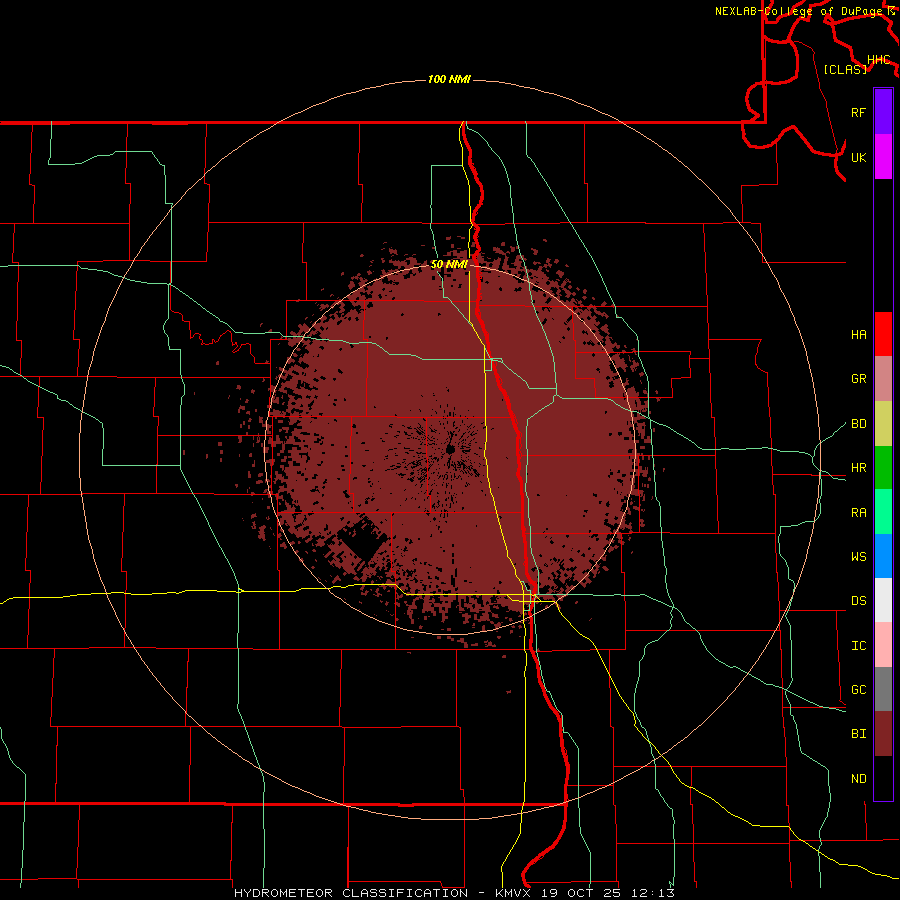Click the KMVX station identifier

pyautogui.click(x=514, y=893)
